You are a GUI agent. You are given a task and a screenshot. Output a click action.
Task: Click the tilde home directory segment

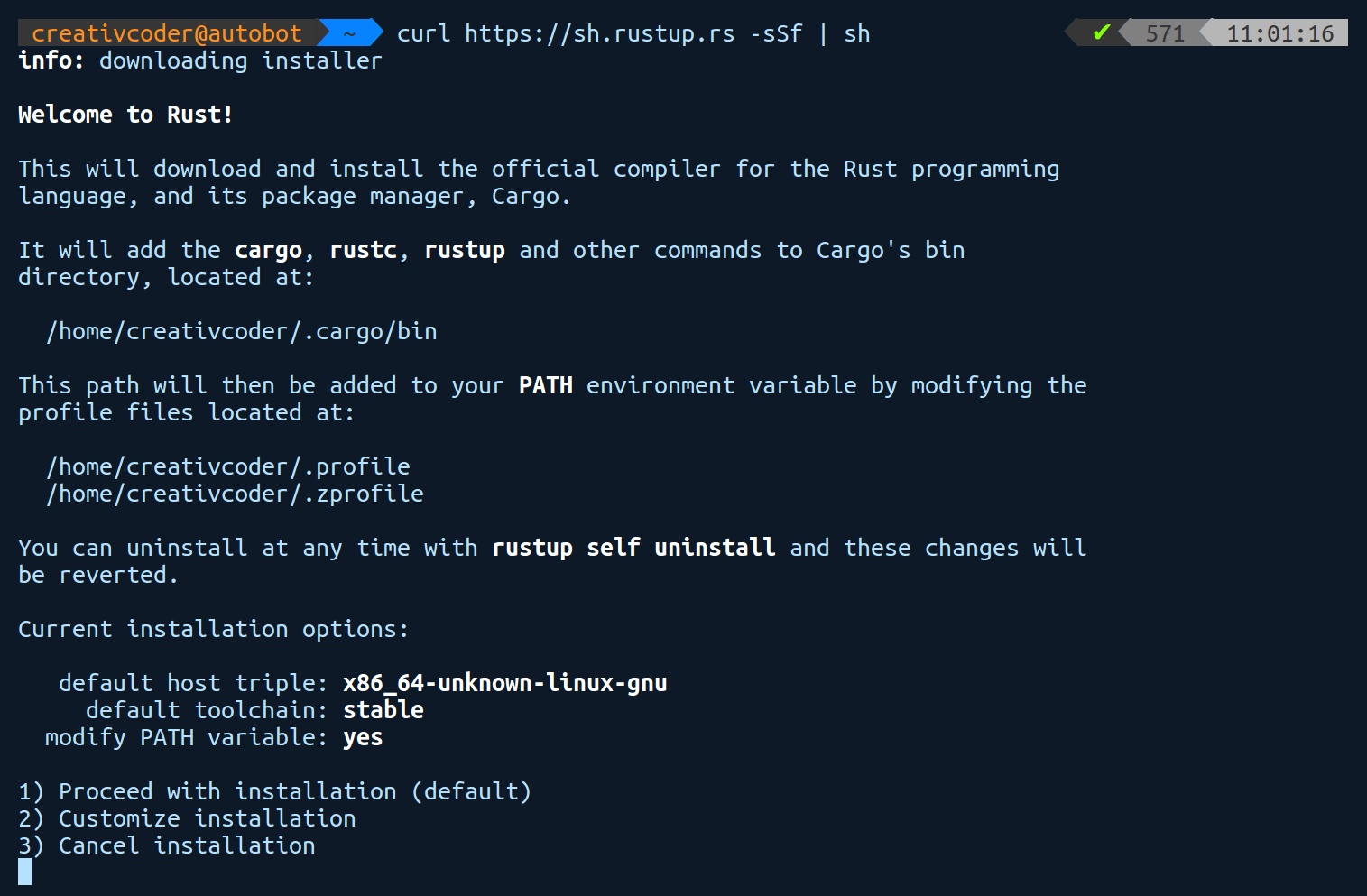pos(350,33)
